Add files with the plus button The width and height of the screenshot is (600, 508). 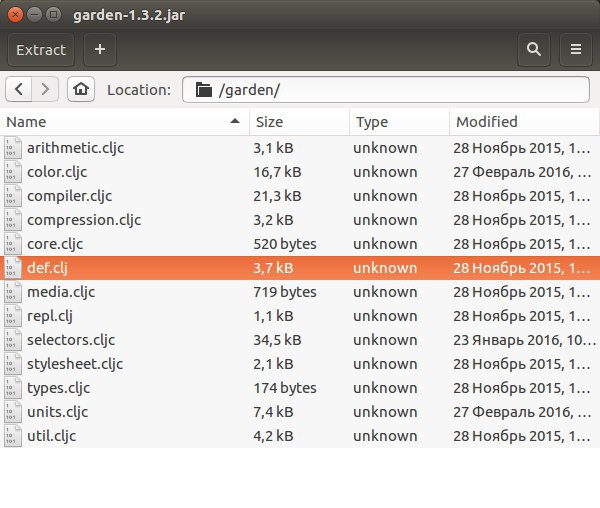[x=100, y=50]
